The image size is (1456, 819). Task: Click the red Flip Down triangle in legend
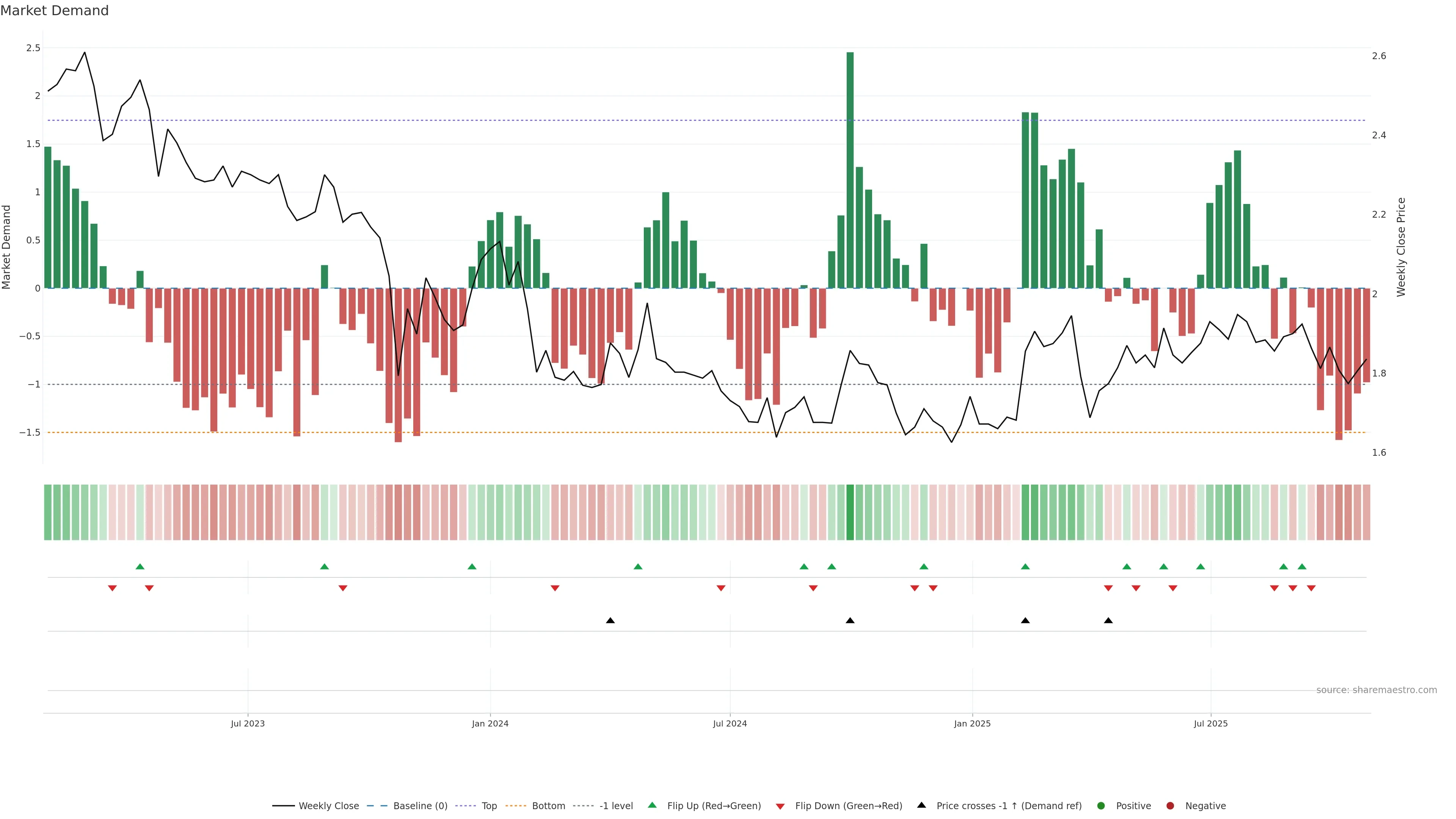click(780, 806)
